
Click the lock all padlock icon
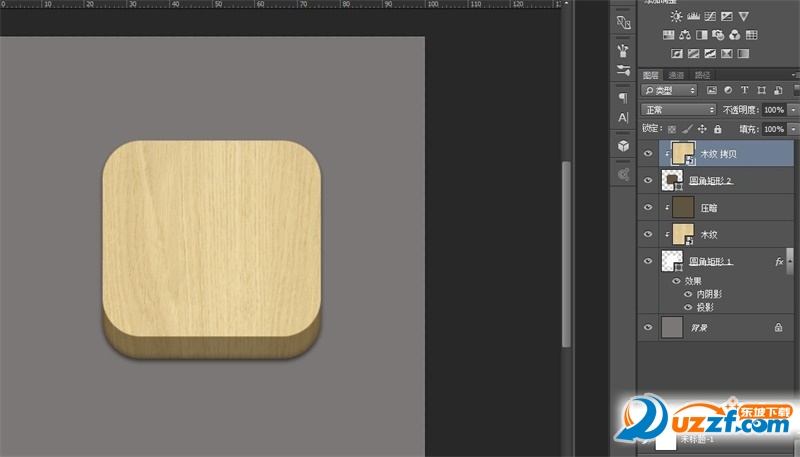coord(717,129)
